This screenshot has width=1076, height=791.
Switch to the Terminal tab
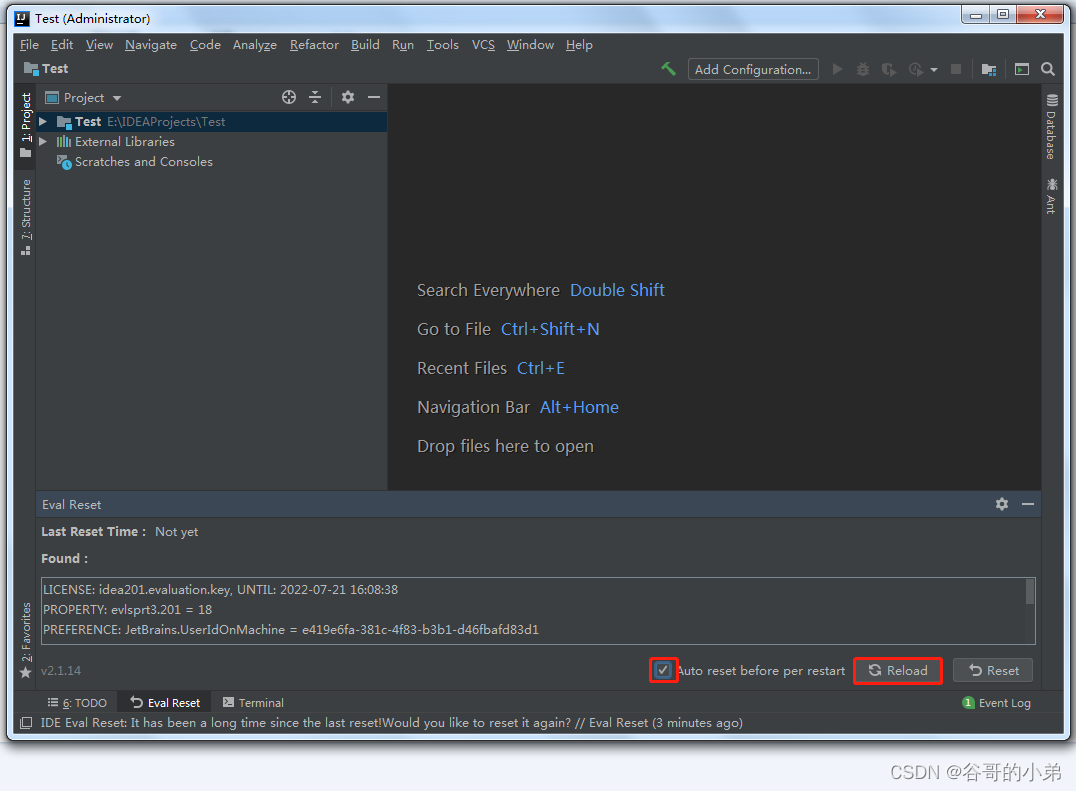click(253, 703)
